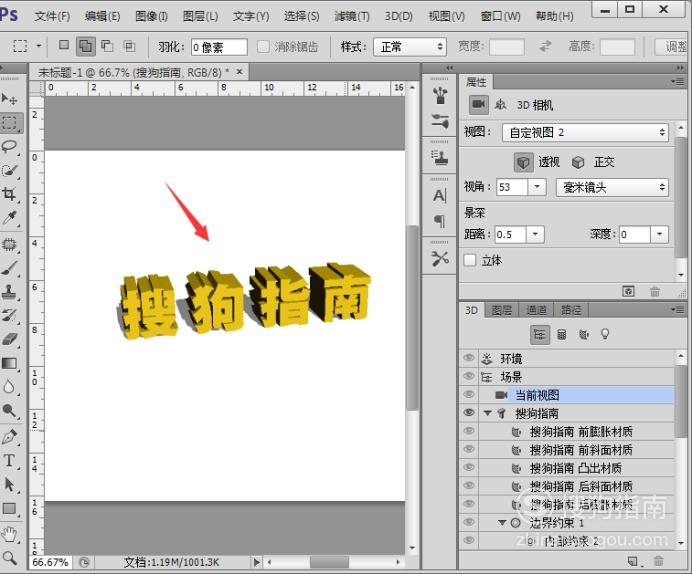The image size is (692, 574).
Task: Enable the 立体 stereo checkbox
Action: pyautogui.click(x=470, y=260)
